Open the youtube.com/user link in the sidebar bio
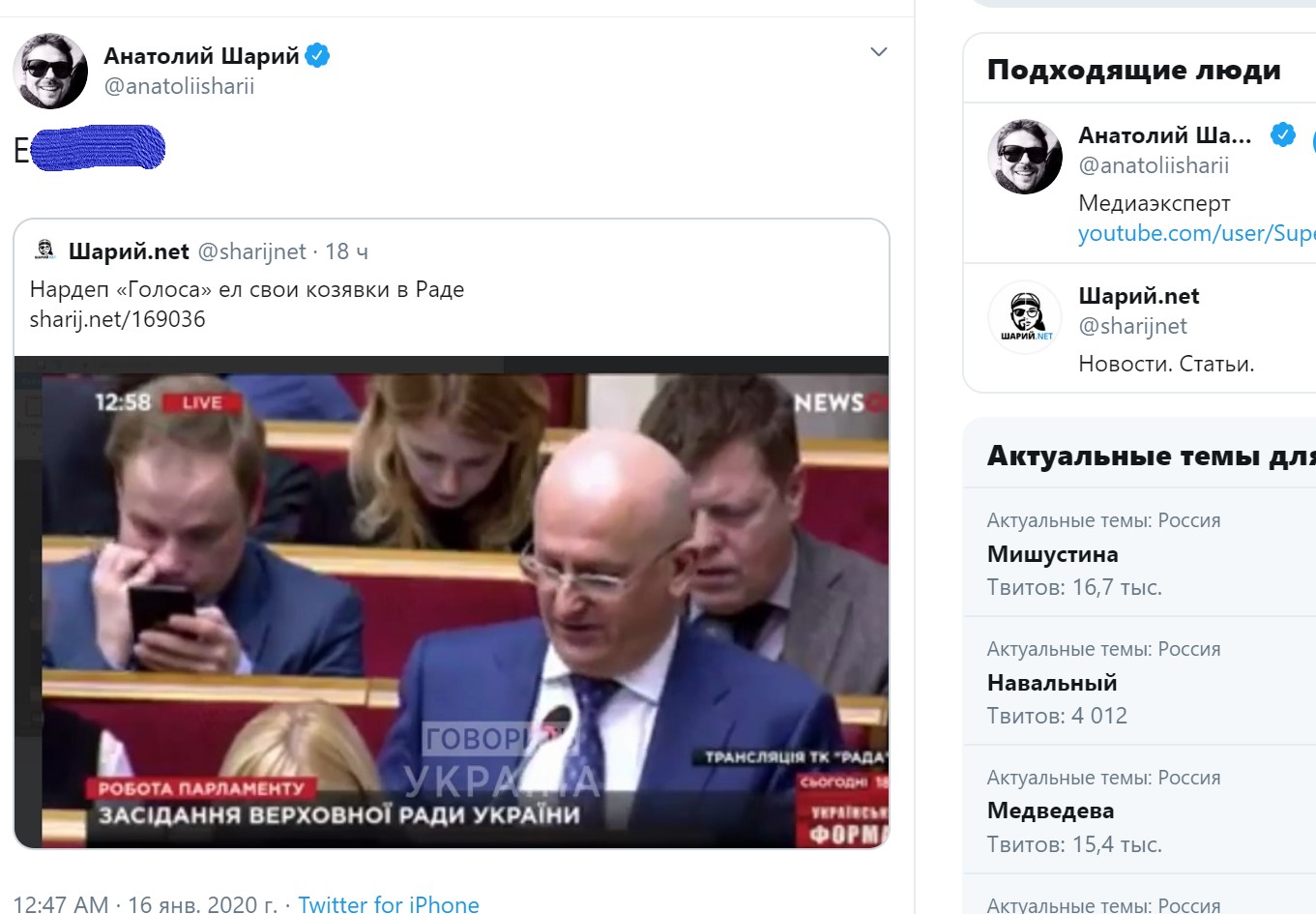 1197,233
